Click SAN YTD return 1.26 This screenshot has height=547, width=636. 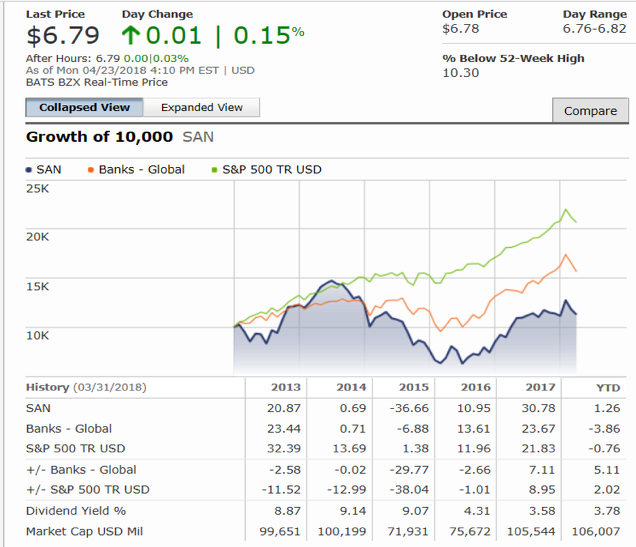click(x=607, y=408)
